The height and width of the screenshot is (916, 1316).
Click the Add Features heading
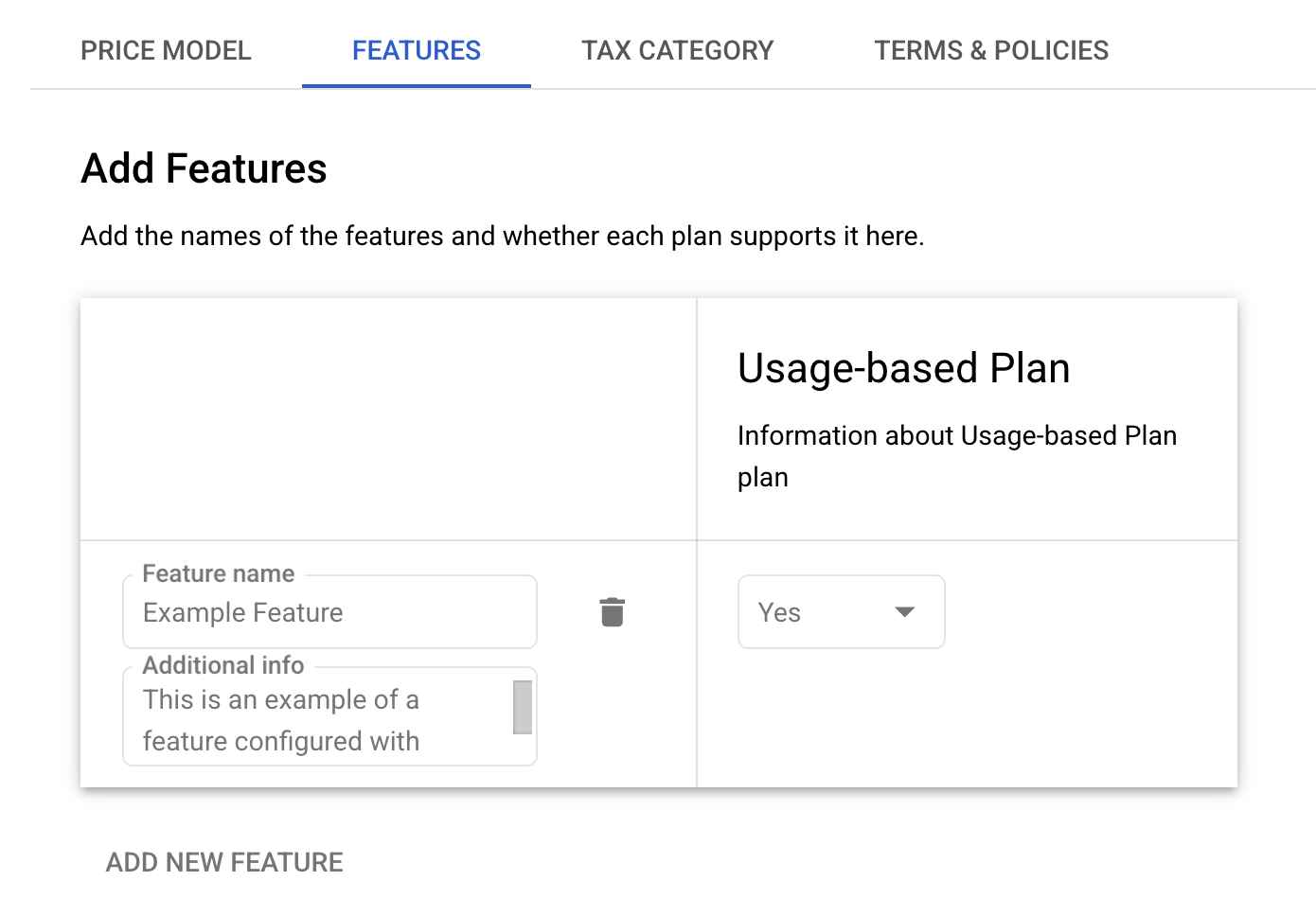click(204, 168)
